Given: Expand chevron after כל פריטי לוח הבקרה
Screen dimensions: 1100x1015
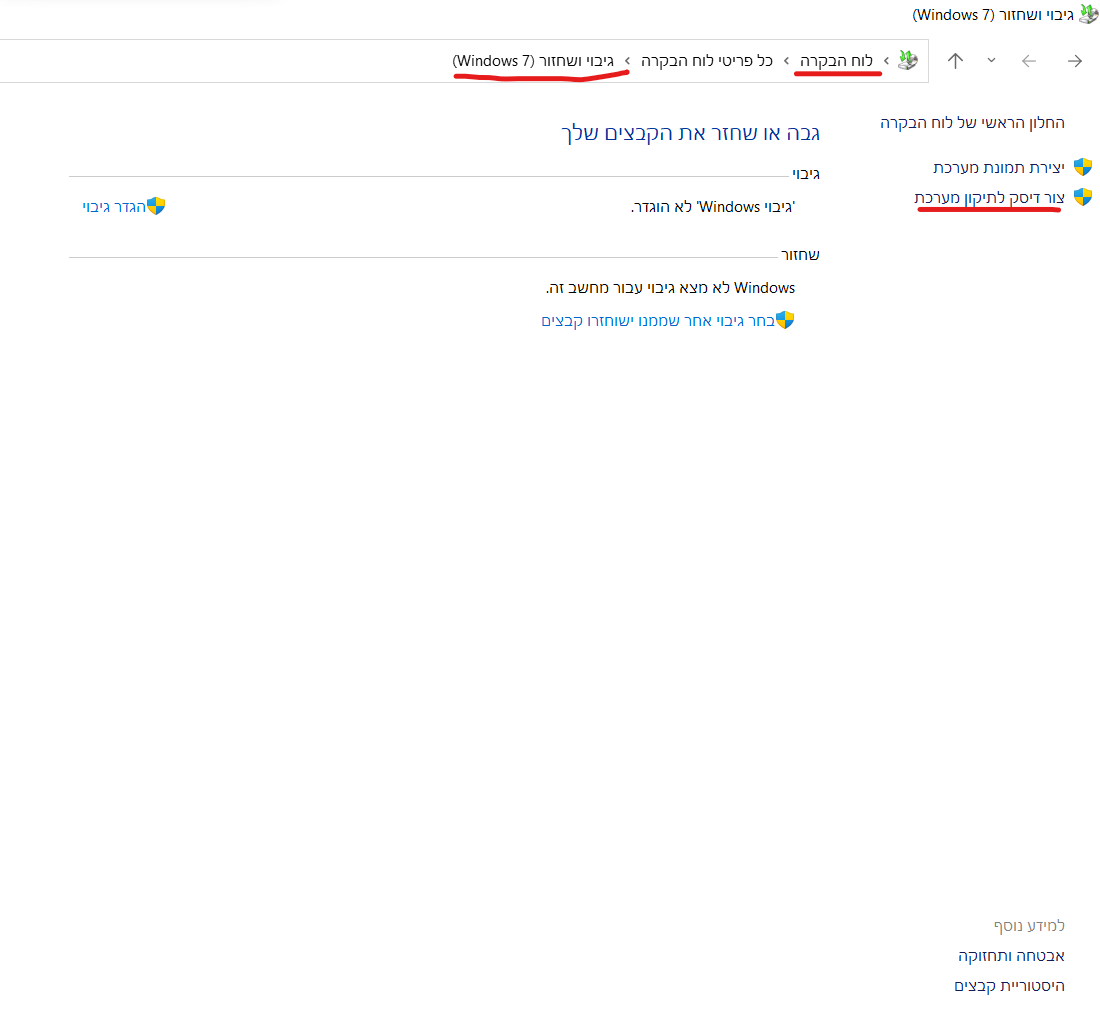Looking at the screenshot, I should 627,61.
